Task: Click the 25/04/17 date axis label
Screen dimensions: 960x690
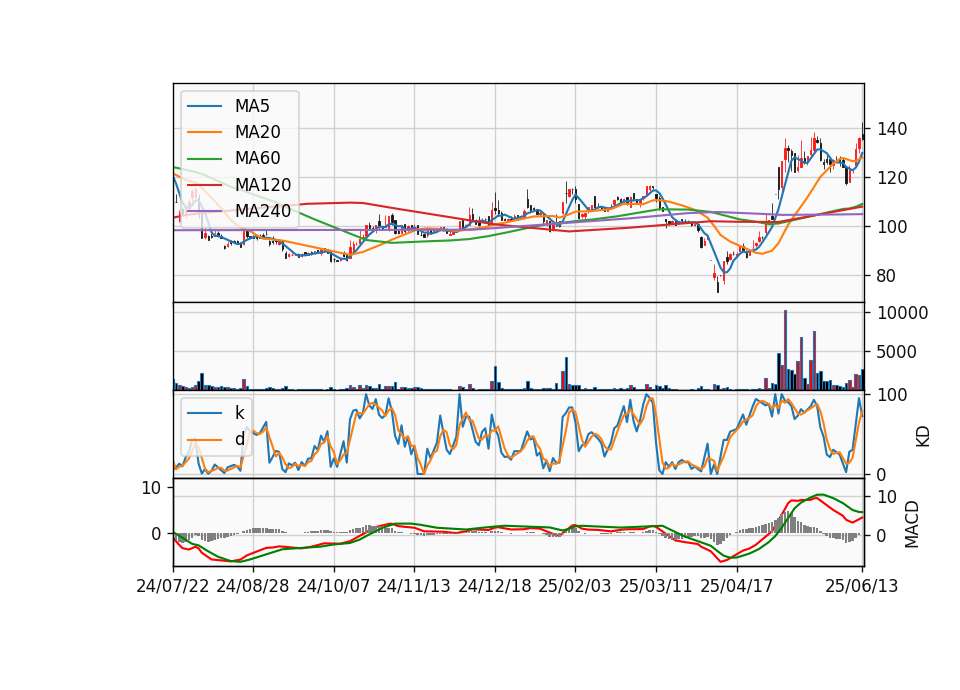Action: (x=737, y=586)
